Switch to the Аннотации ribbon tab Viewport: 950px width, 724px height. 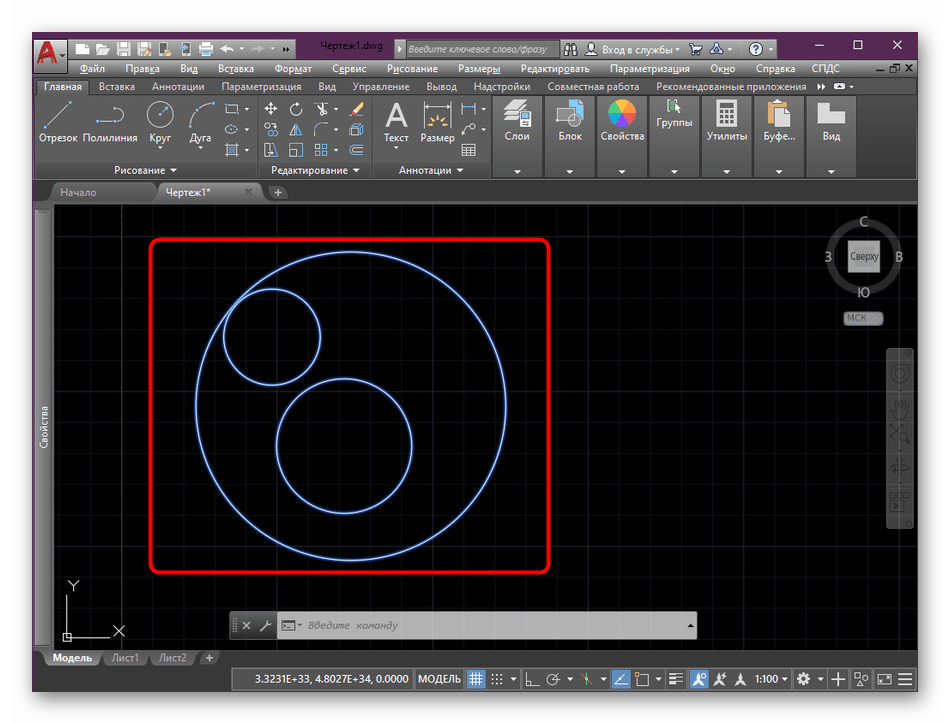tap(178, 87)
